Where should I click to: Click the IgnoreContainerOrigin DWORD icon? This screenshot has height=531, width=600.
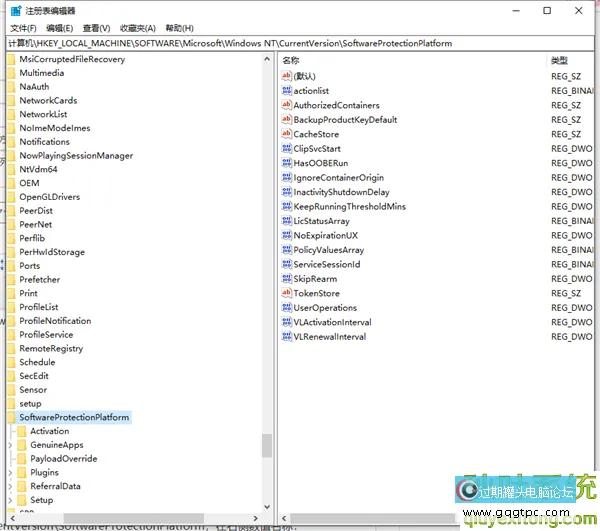coord(287,177)
